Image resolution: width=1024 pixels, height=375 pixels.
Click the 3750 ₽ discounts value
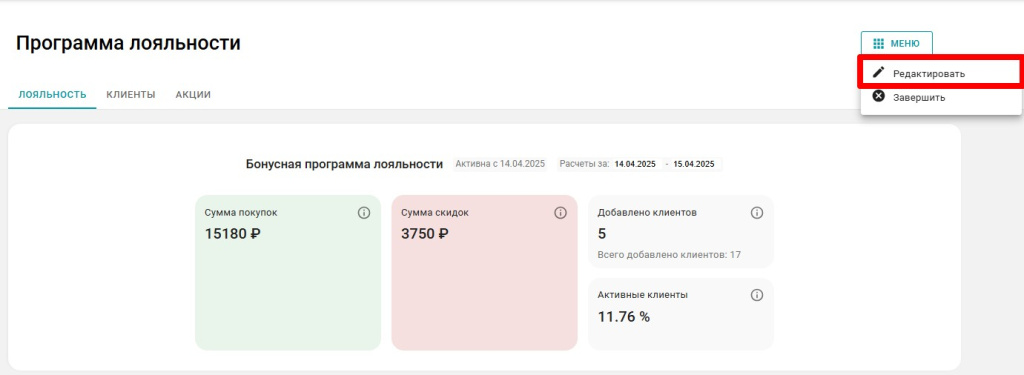click(424, 233)
